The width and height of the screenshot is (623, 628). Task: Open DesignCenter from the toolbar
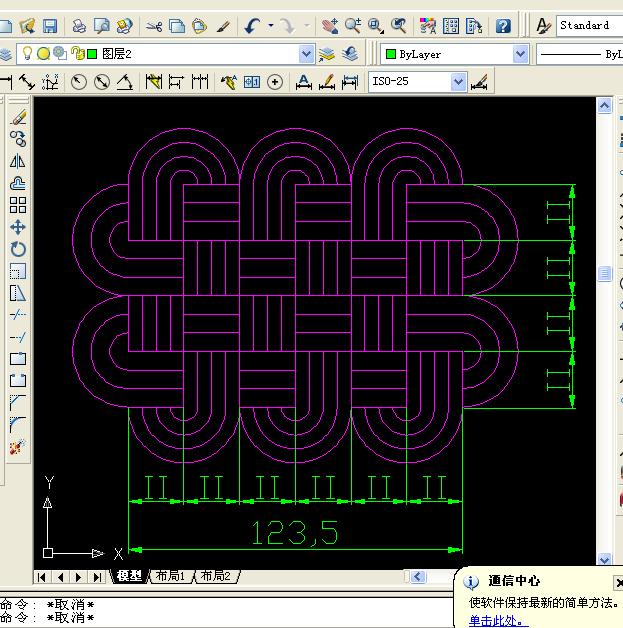point(451,26)
